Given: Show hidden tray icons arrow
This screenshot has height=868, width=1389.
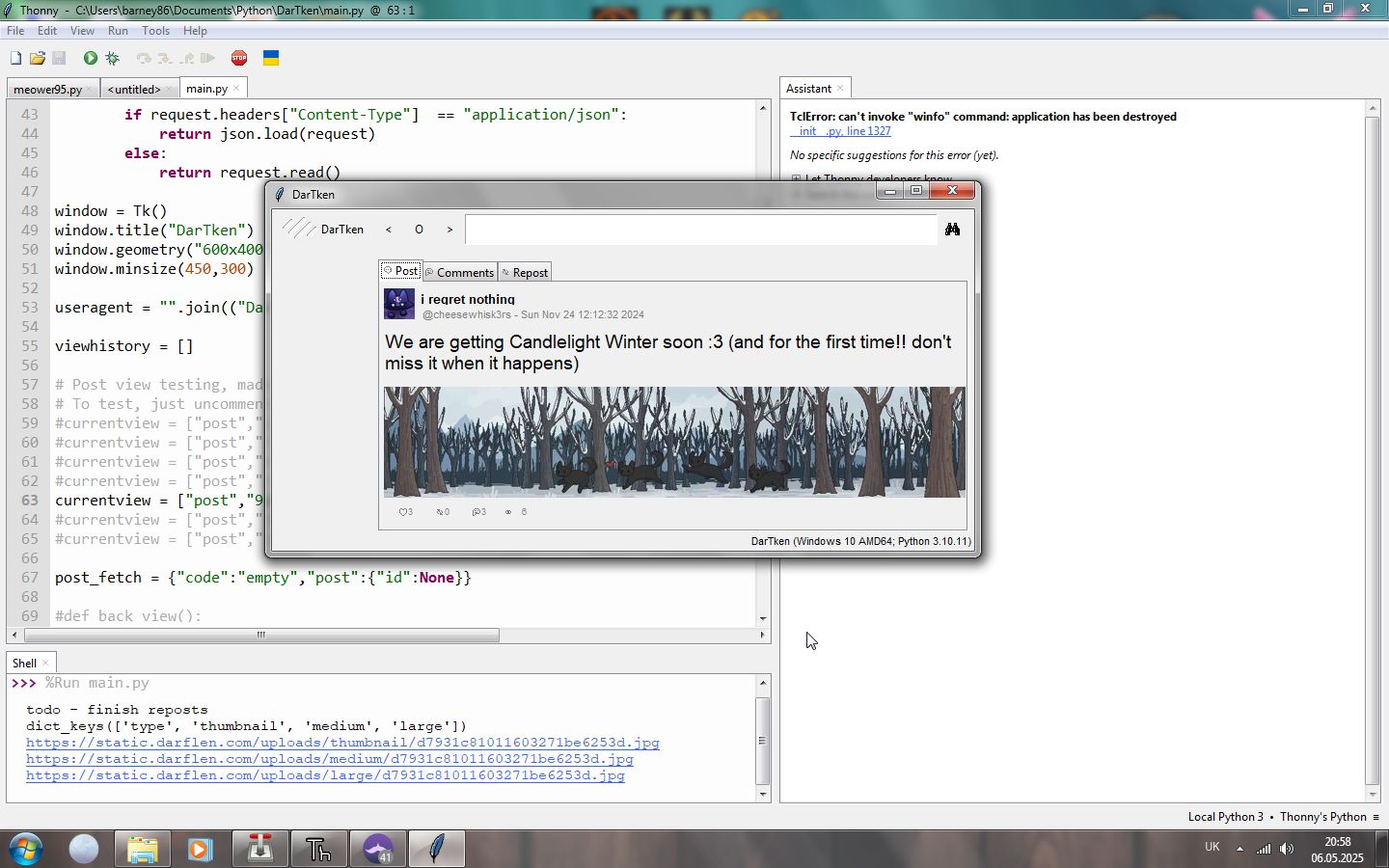Looking at the screenshot, I should tap(1239, 849).
